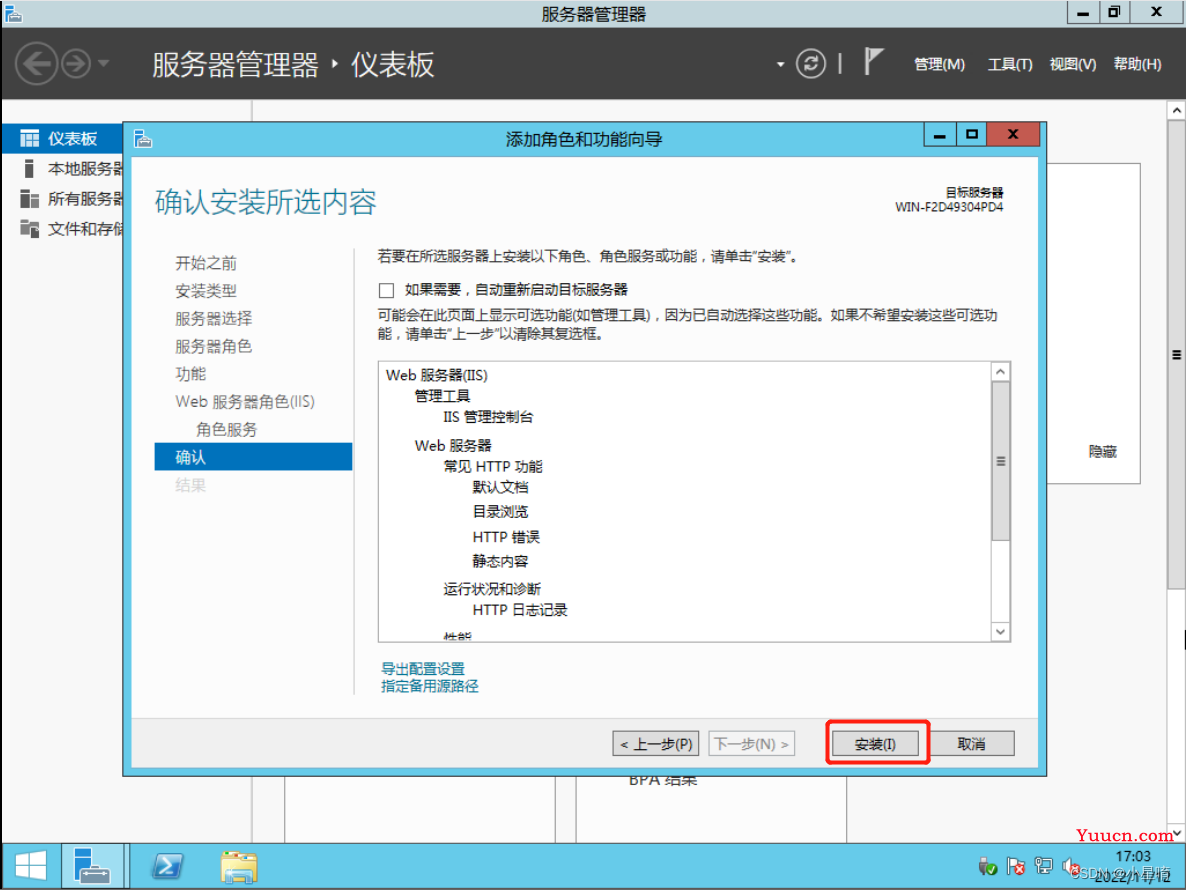The width and height of the screenshot is (1186, 890).
Task: Click HTTP 错误 in the list
Action: point(506,537)
